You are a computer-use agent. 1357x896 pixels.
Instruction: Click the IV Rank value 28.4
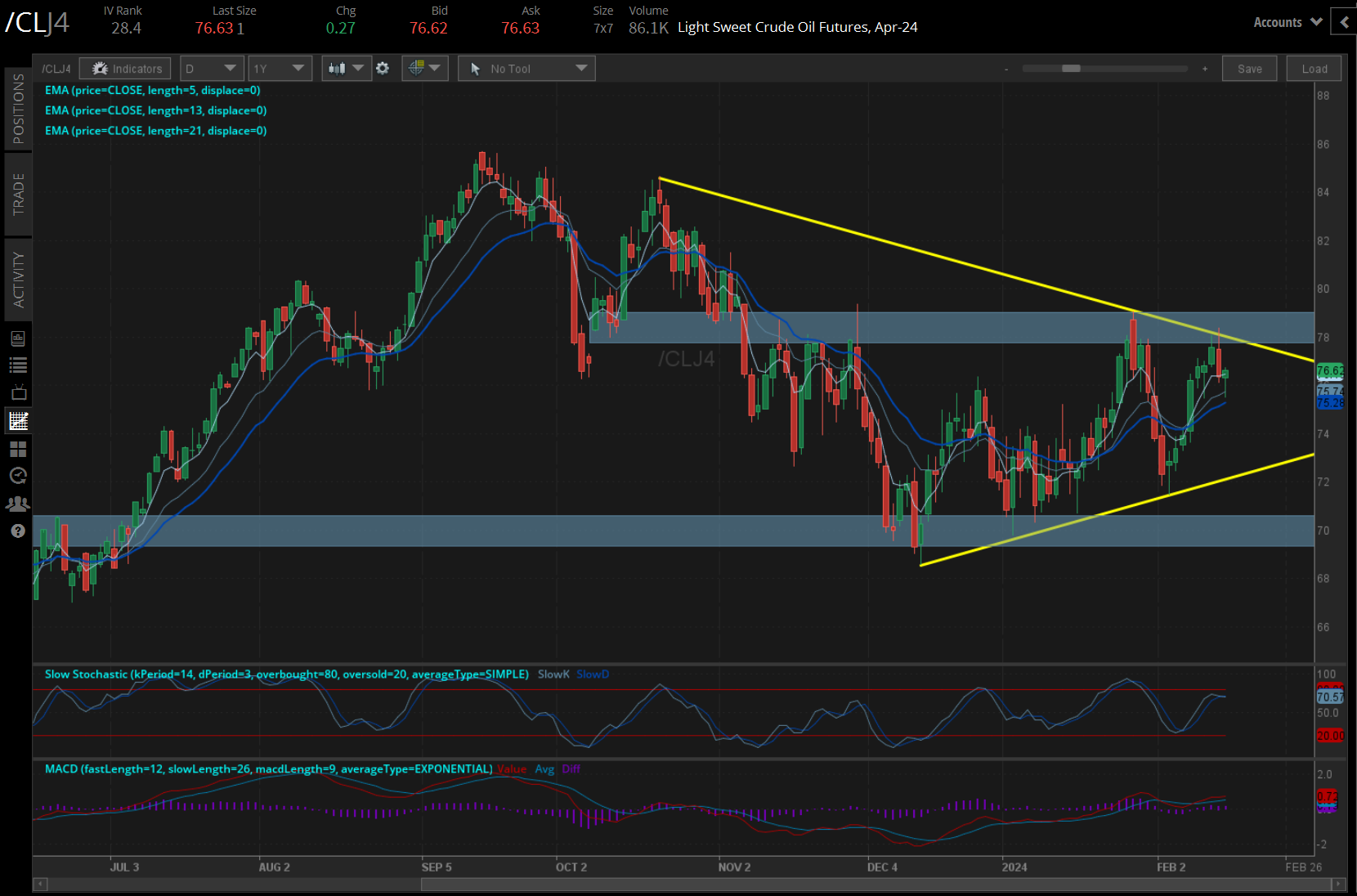126,28
